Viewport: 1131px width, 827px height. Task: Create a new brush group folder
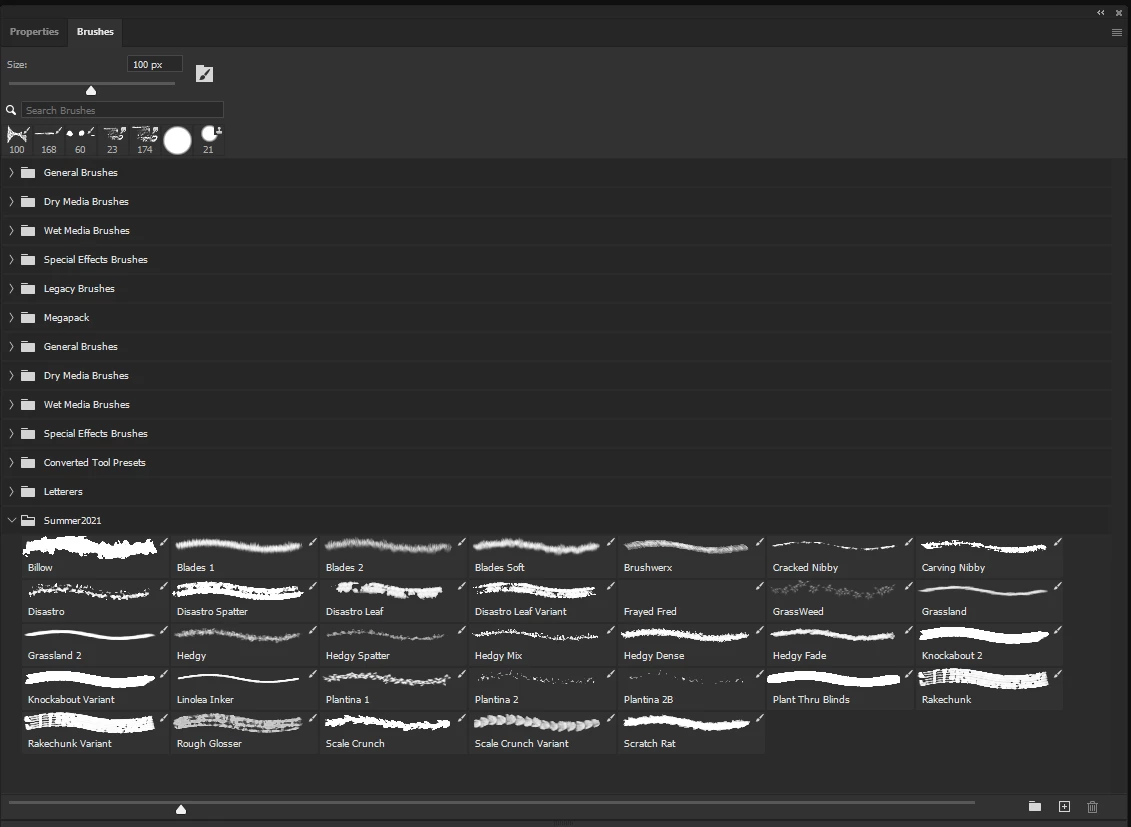coord(1035,806)
